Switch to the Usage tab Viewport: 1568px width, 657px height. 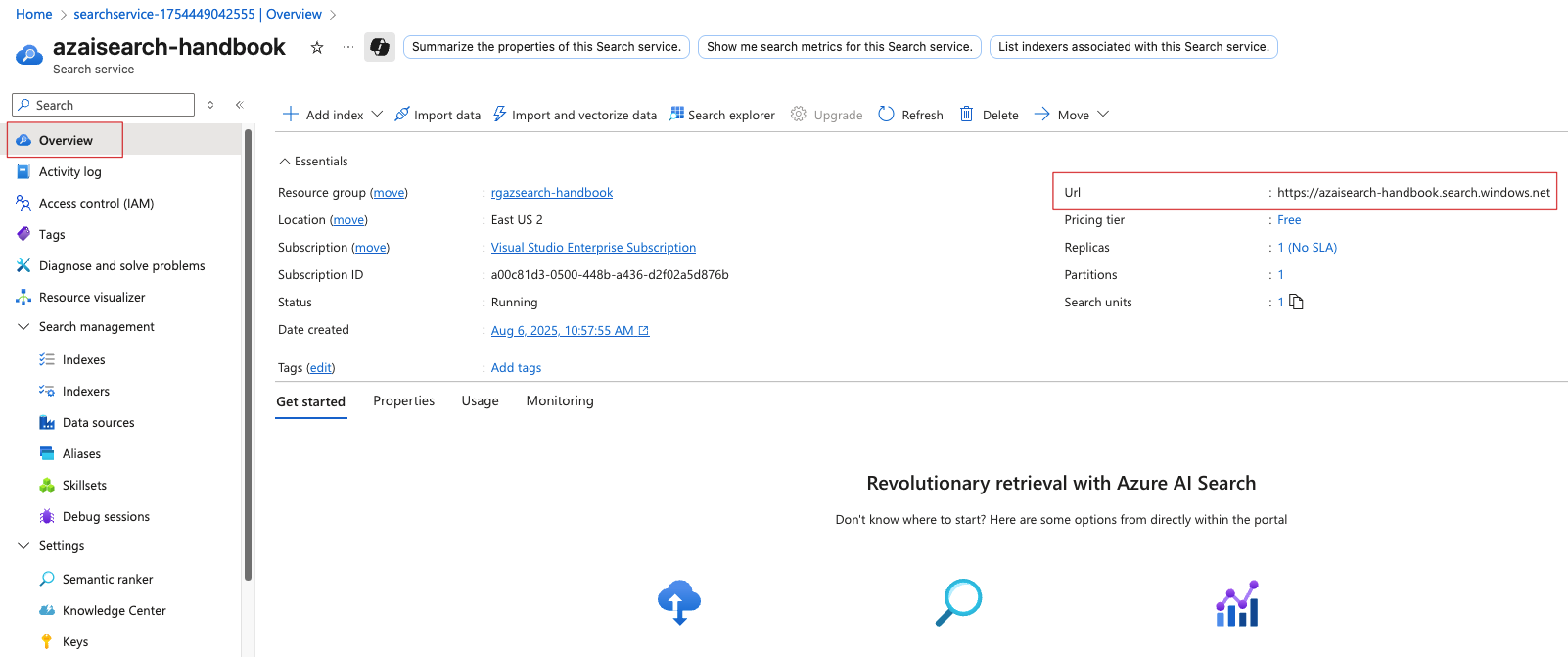(x=481, y=400)
